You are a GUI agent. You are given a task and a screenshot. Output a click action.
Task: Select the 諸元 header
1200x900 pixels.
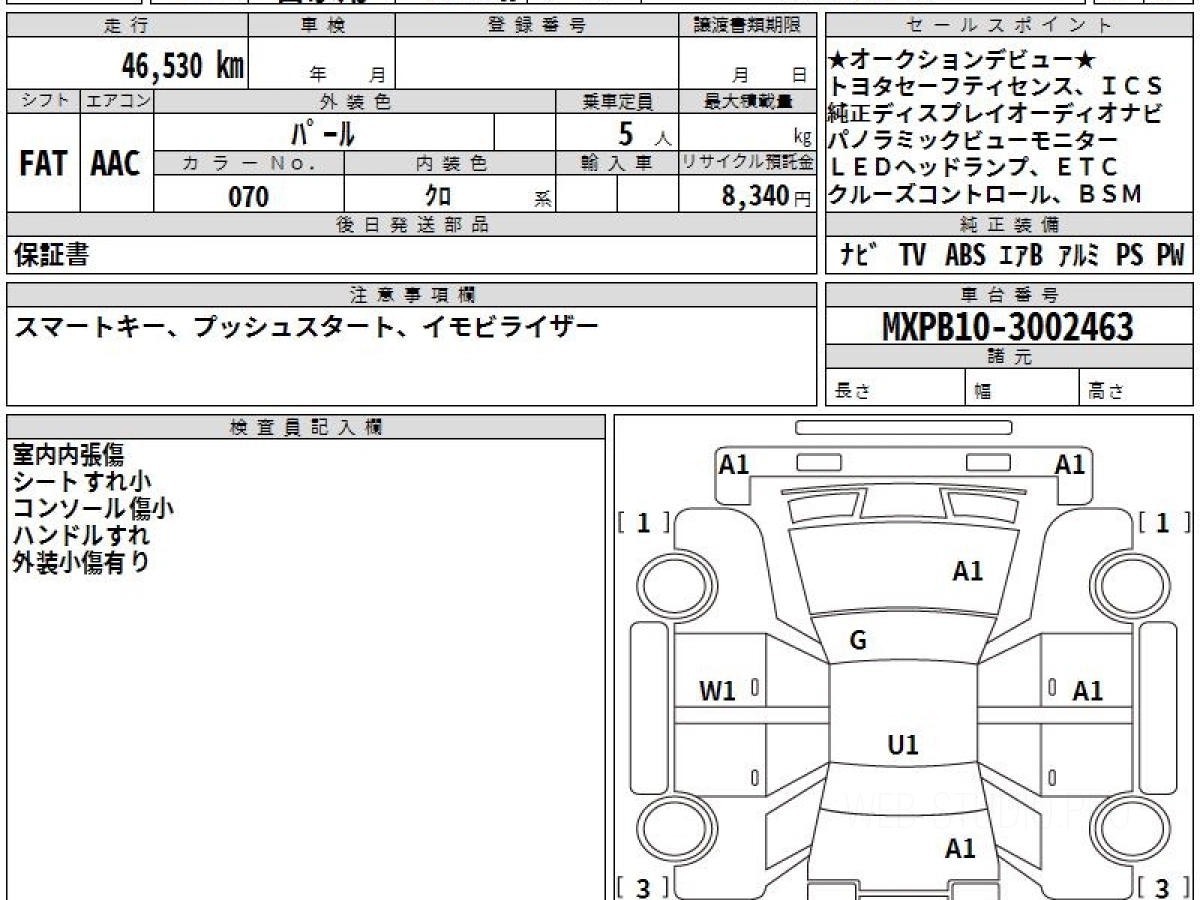pyautogui.click(x=1010, y=357)
